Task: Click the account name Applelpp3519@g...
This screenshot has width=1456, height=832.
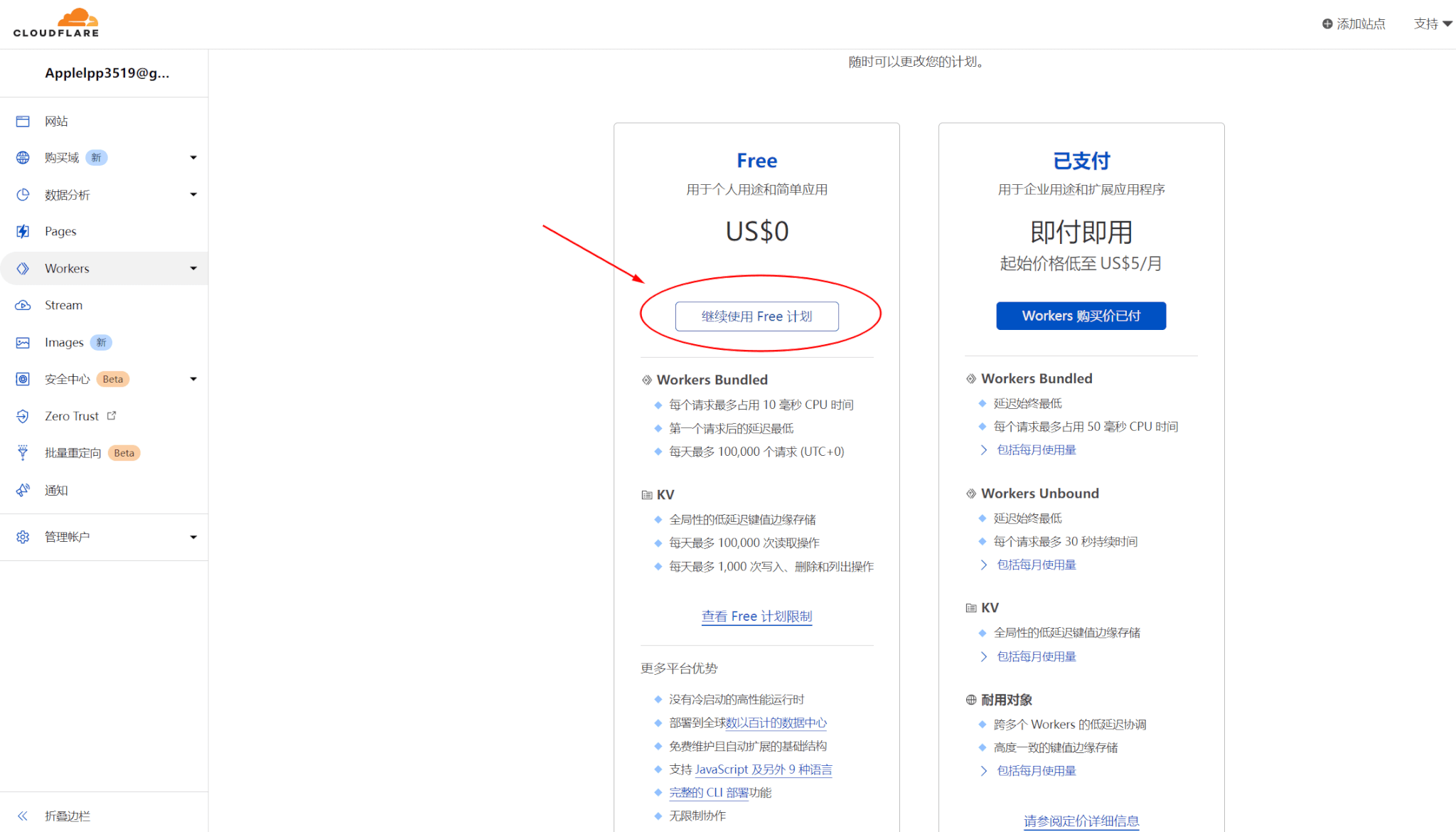Action: click(107, 73)
